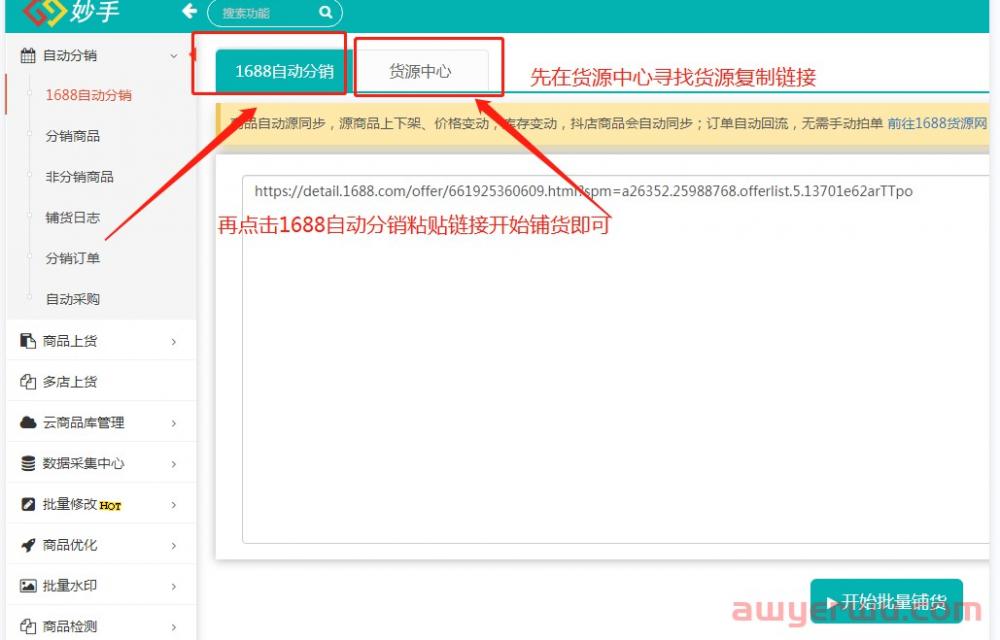Open 分销订单 from the sidebar
Viewport: 1000px width, 640px height.
(73, 257)
